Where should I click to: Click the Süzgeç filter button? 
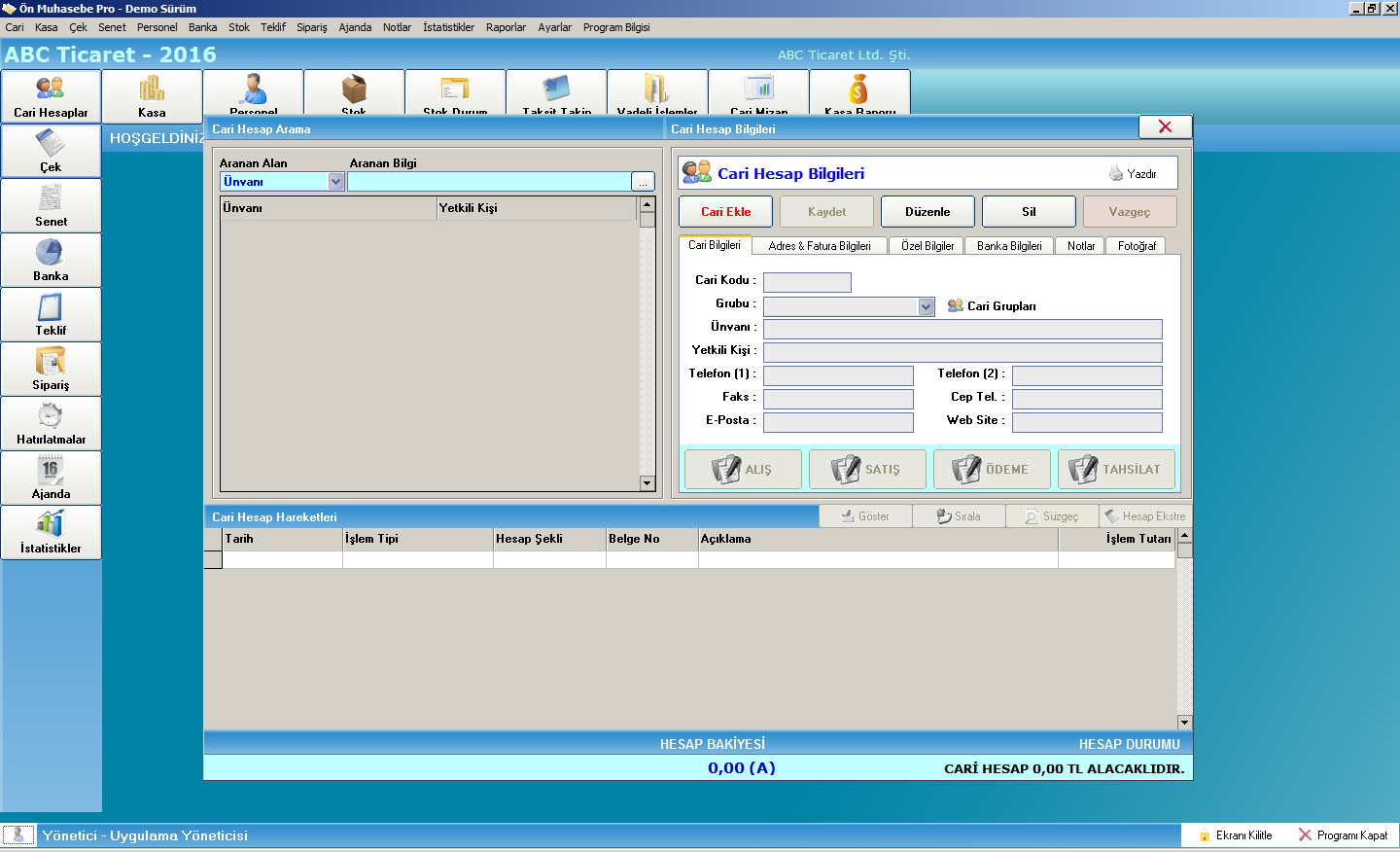(x=1052, y=516)
